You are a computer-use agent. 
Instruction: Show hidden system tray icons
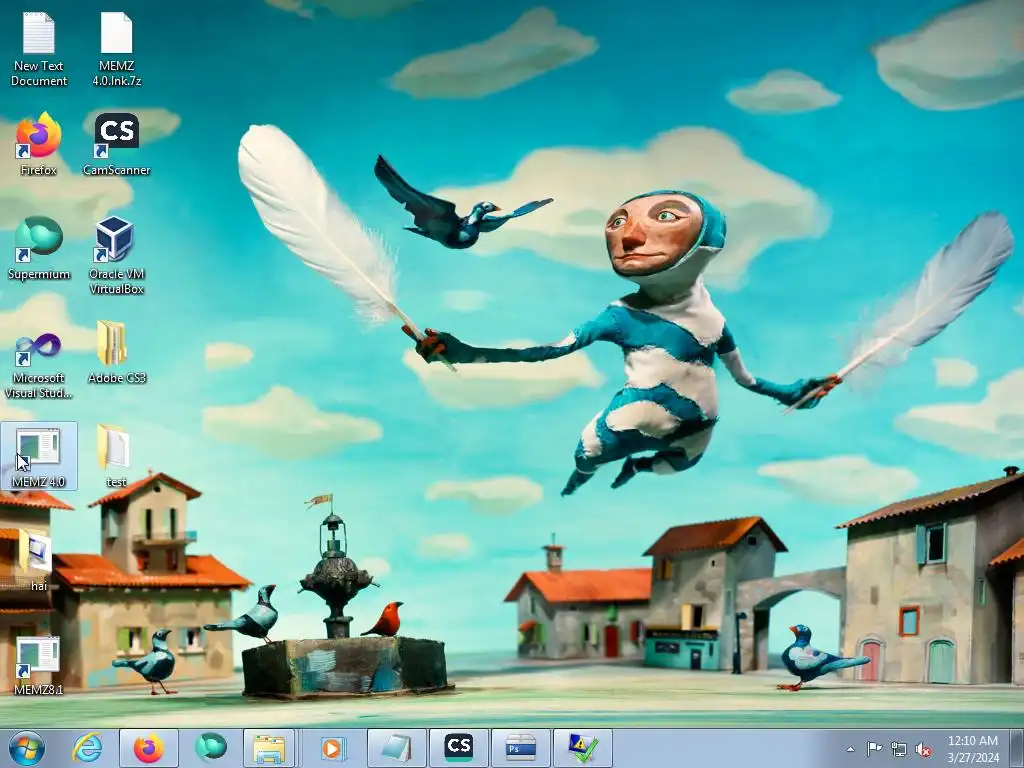coord(850,749)
